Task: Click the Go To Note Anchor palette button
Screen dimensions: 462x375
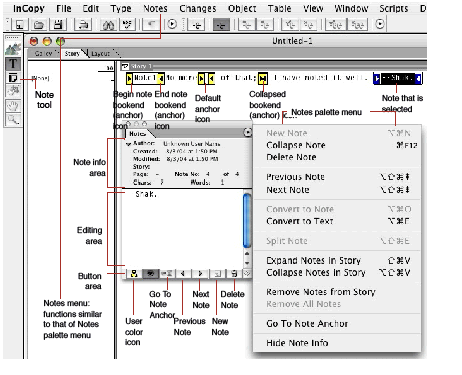Action: coord(166,274)
